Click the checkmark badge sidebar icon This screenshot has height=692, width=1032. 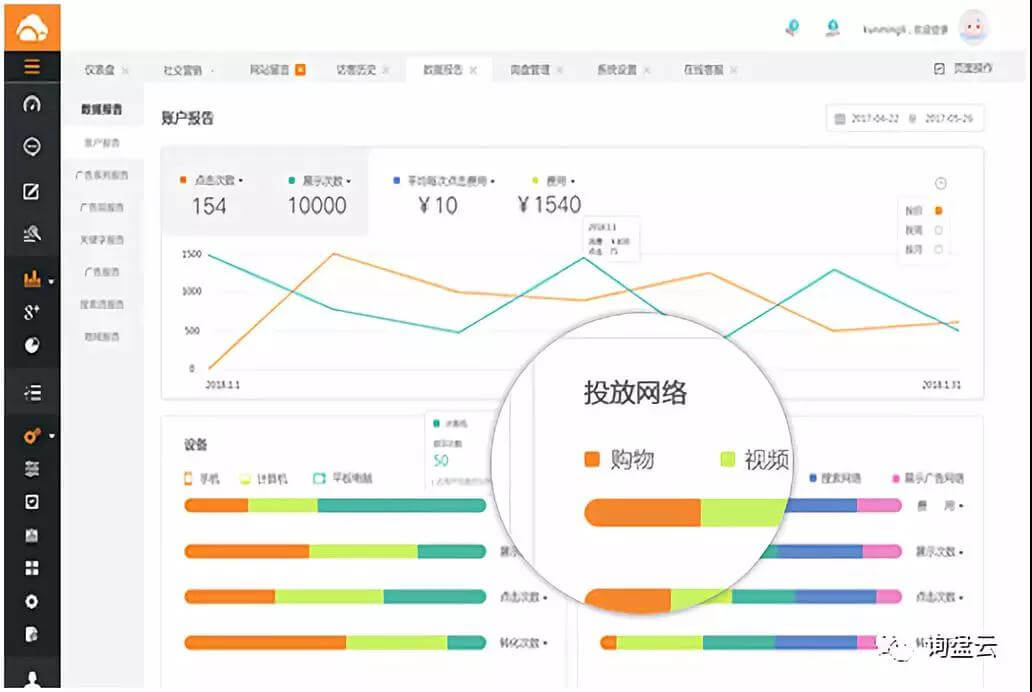(x=32, y=502)
